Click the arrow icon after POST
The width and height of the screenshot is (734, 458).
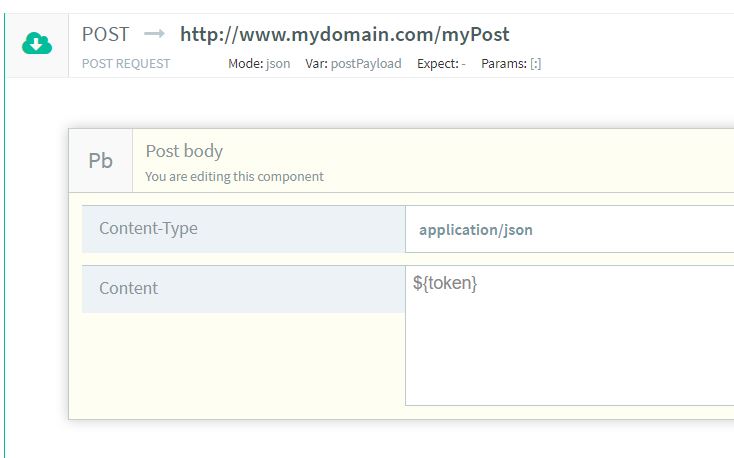point(154,34)
